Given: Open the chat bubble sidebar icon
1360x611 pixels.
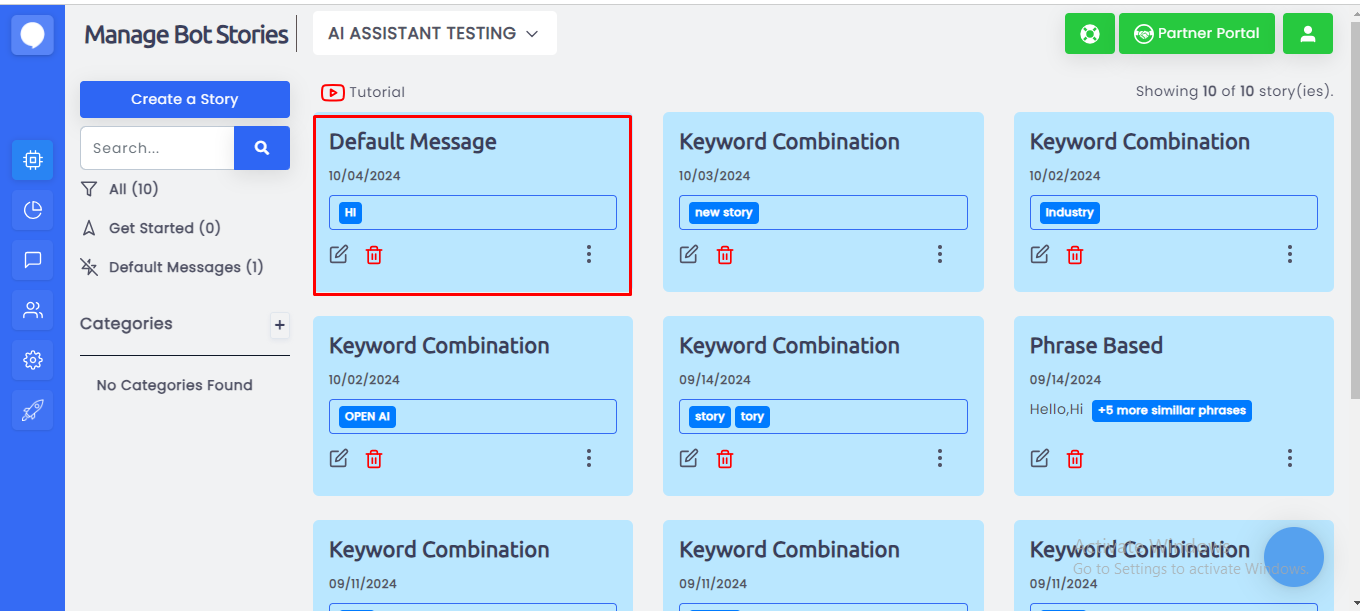Looking at the screenshot, I should [x=32, y=260].
